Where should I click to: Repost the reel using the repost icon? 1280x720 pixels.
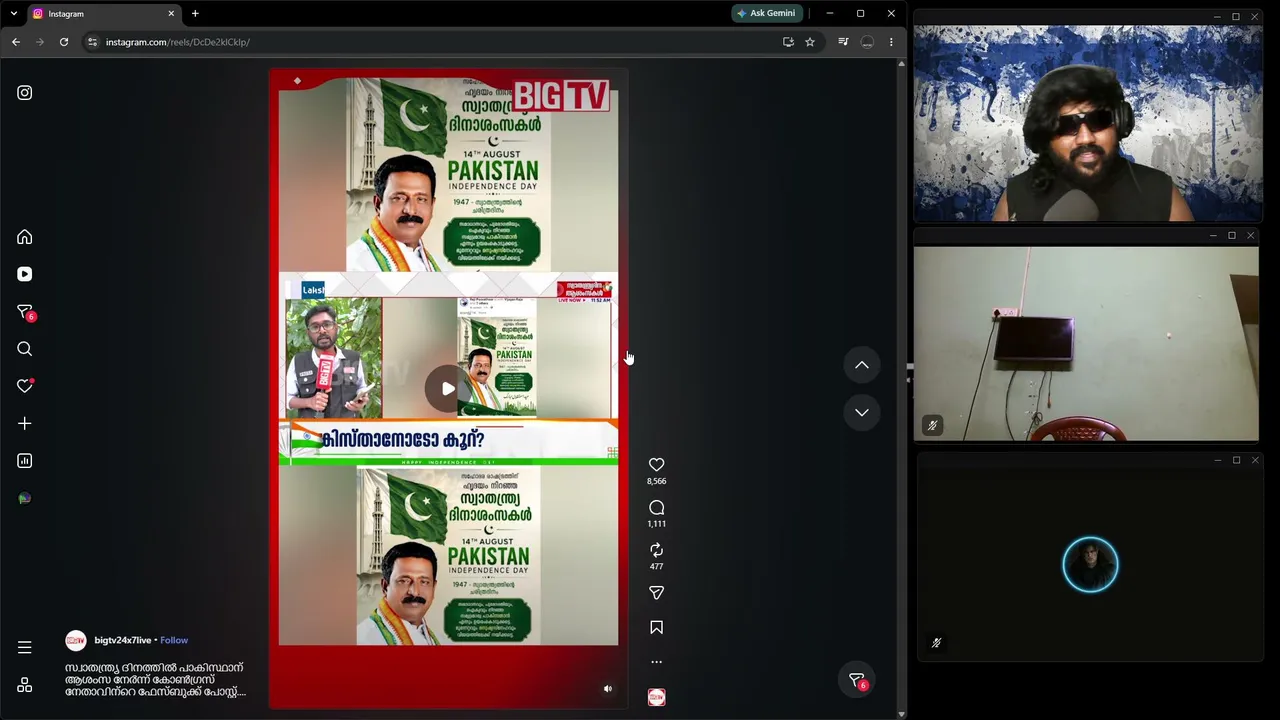pyautogui.click(x=656, y=550)
